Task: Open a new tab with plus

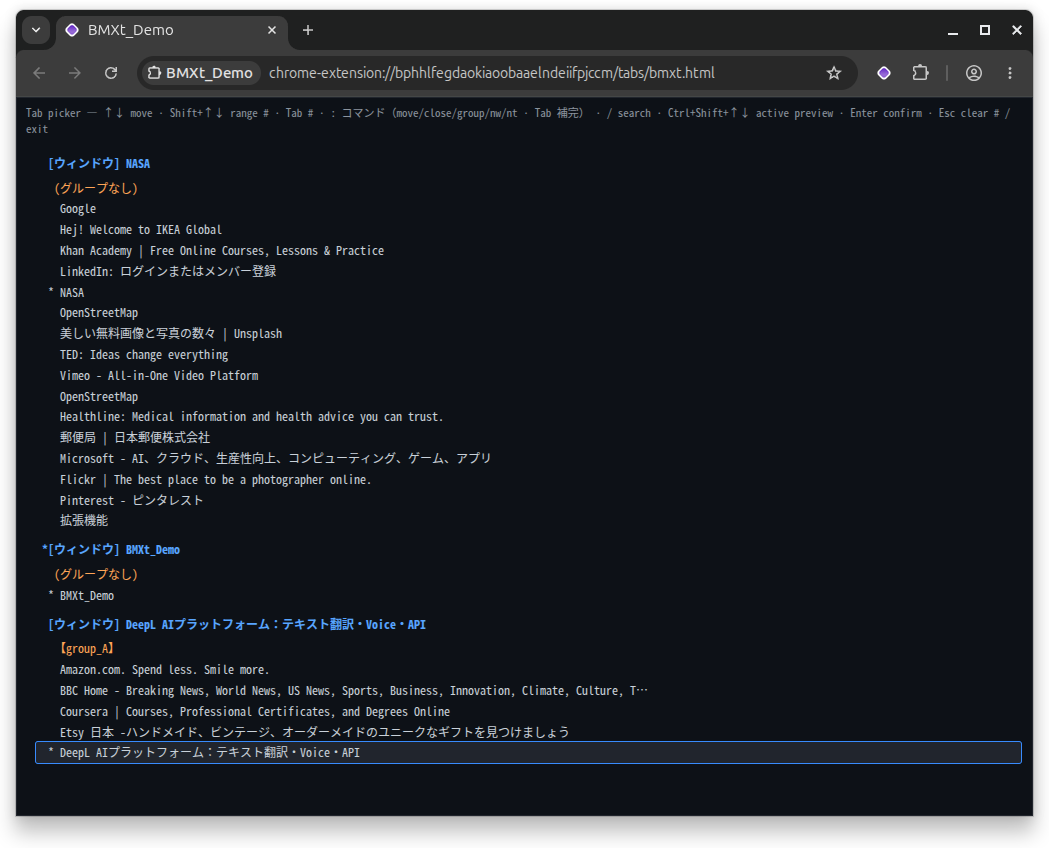Action: [x=308, y=30]
